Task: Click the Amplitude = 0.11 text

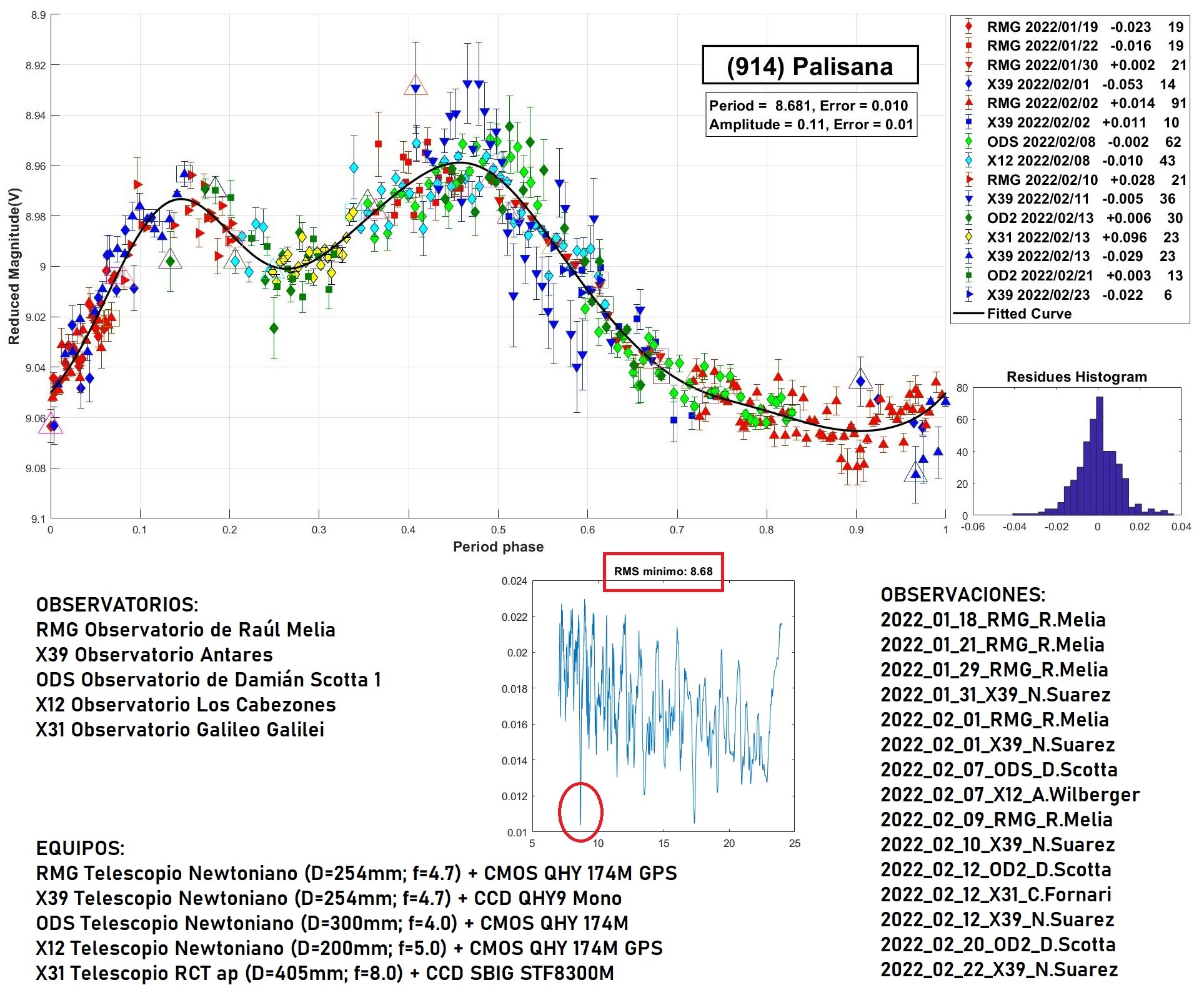Action: [x=810, y=124]
